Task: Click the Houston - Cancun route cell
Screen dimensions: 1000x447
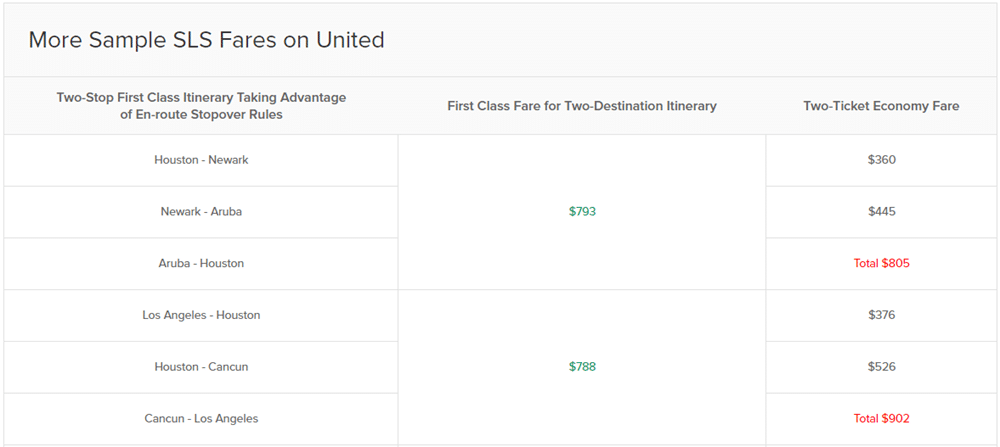Action: [201, 367]
